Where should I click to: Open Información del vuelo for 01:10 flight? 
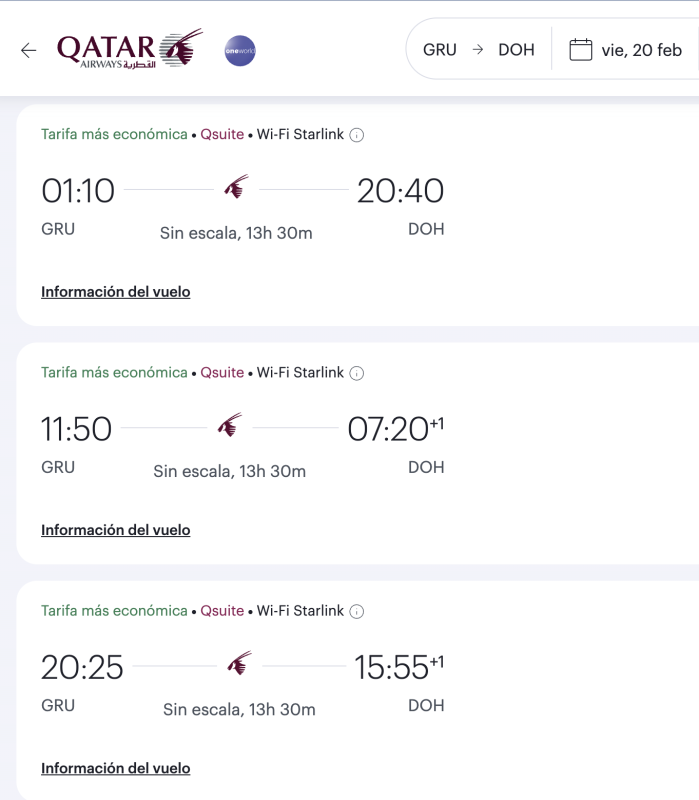point(115,292)
